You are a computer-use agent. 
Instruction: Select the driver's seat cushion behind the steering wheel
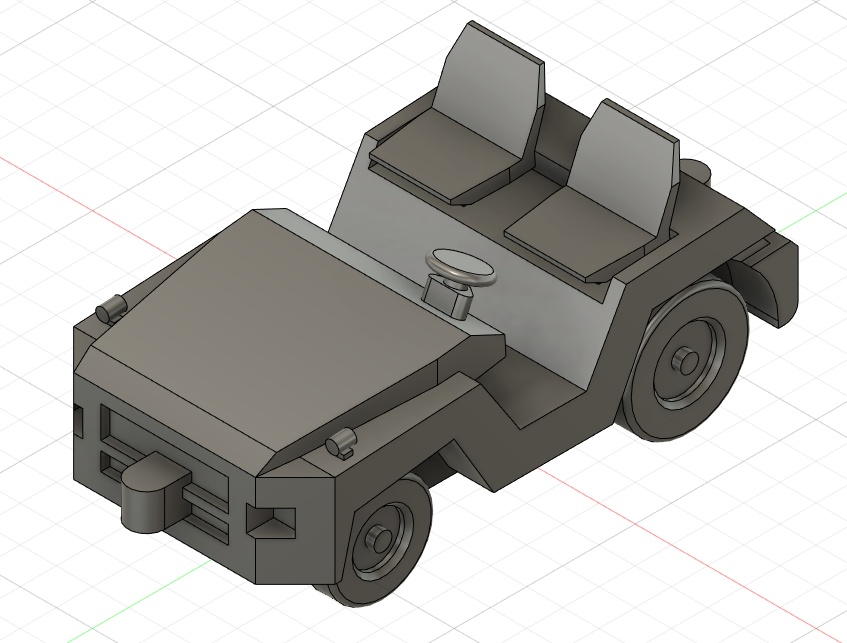pos(581,231)
